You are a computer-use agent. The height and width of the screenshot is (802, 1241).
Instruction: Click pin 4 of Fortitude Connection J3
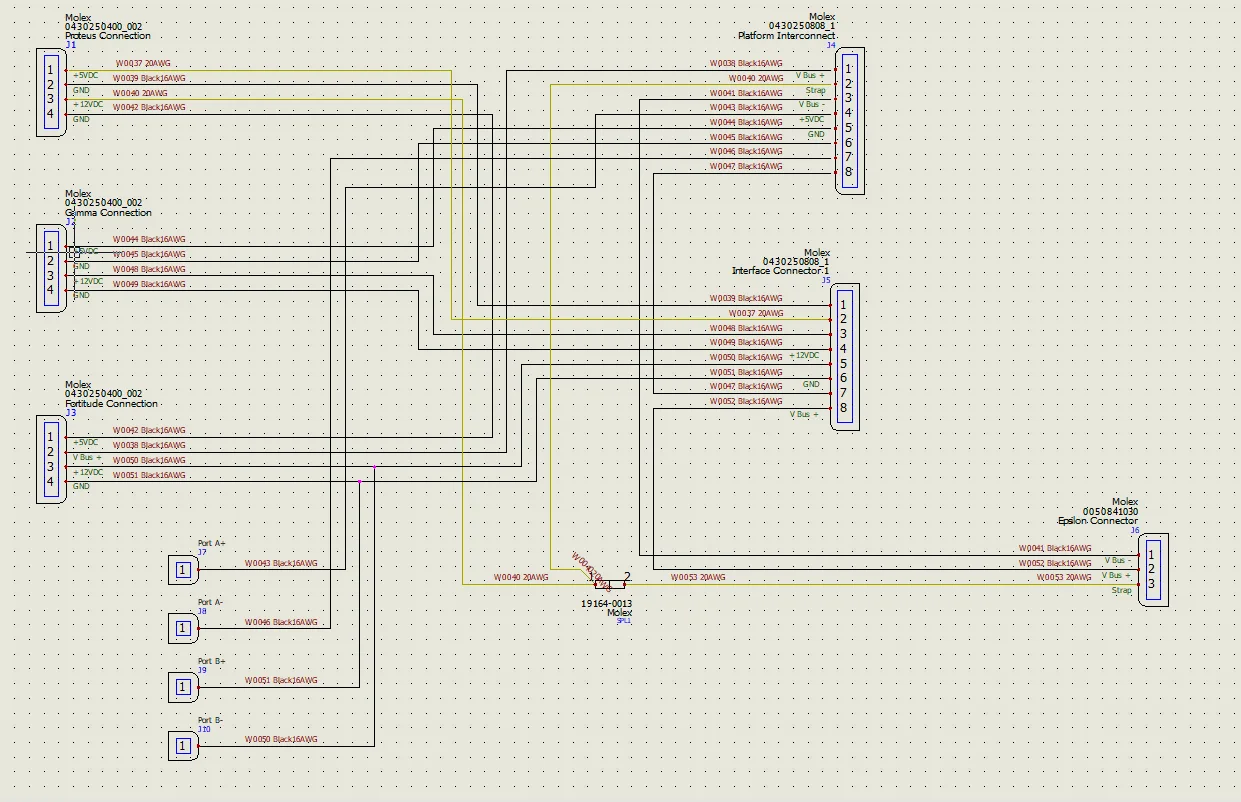coord(50,481)
